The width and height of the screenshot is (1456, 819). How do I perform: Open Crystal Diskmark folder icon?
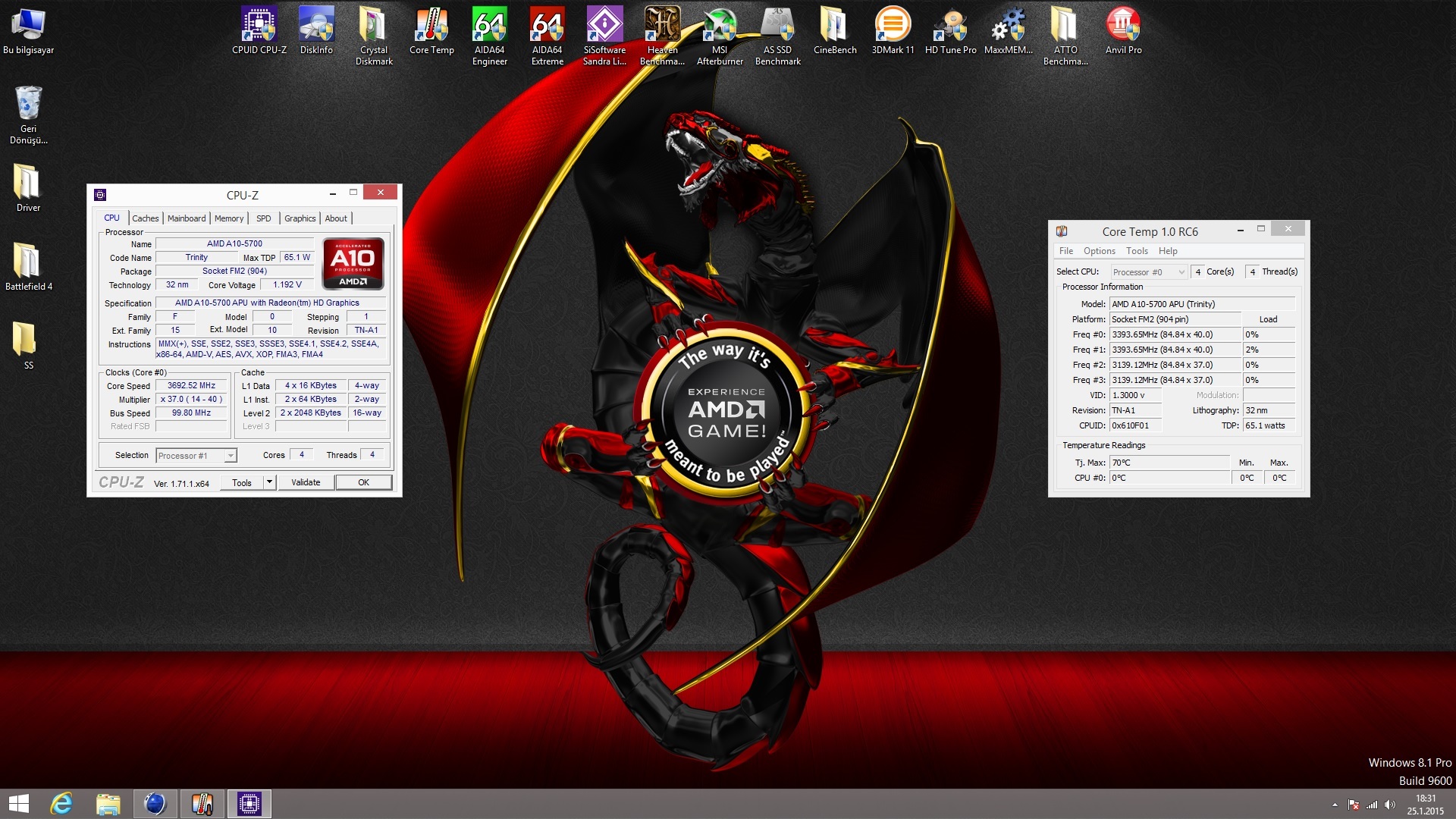(374, 36)
